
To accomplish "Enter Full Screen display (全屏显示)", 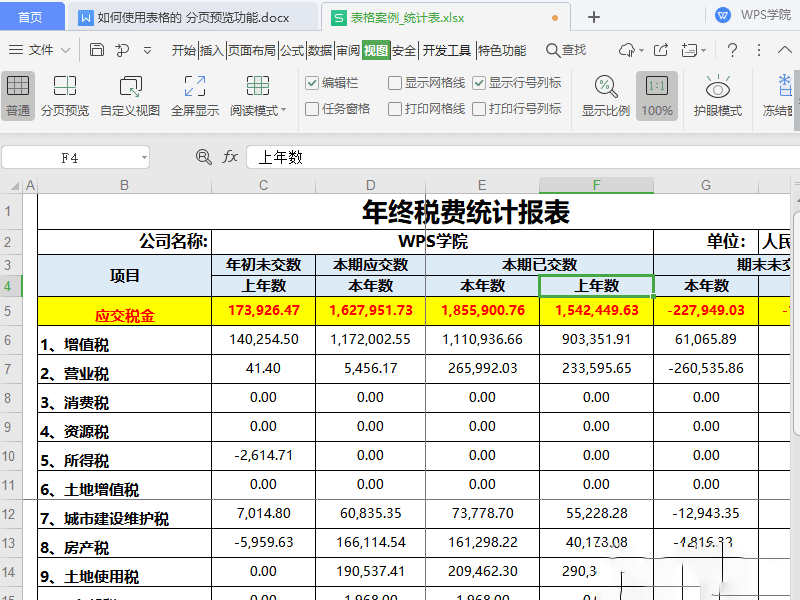I will coord(195,95).
